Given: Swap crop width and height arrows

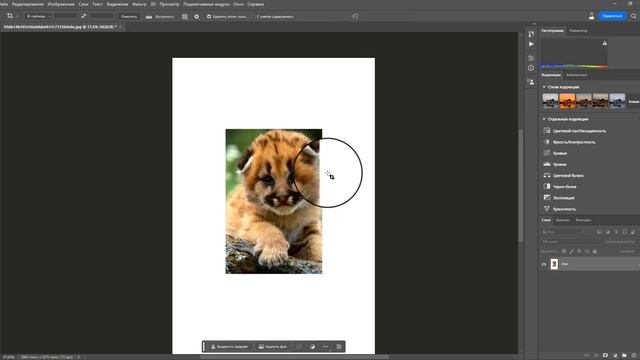Looking at the screenshot, I should pos(83,16).
